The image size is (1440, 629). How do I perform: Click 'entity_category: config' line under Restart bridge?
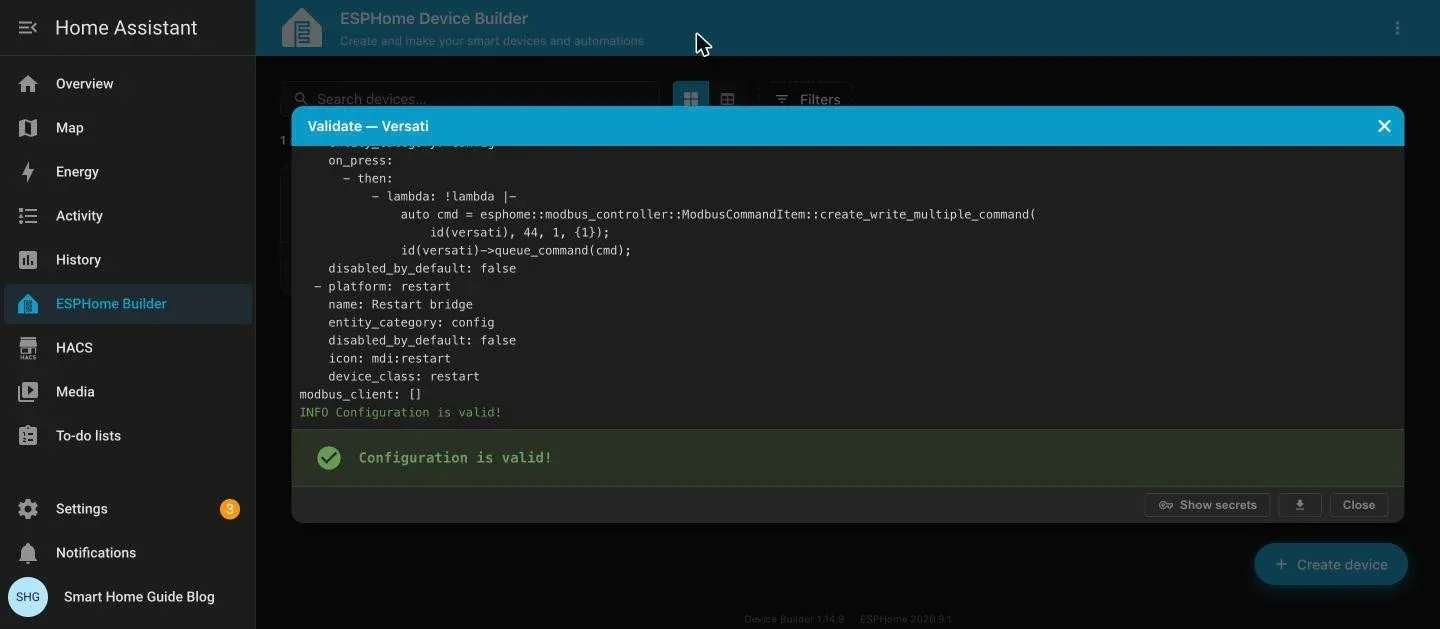click(x=411, y=322)
